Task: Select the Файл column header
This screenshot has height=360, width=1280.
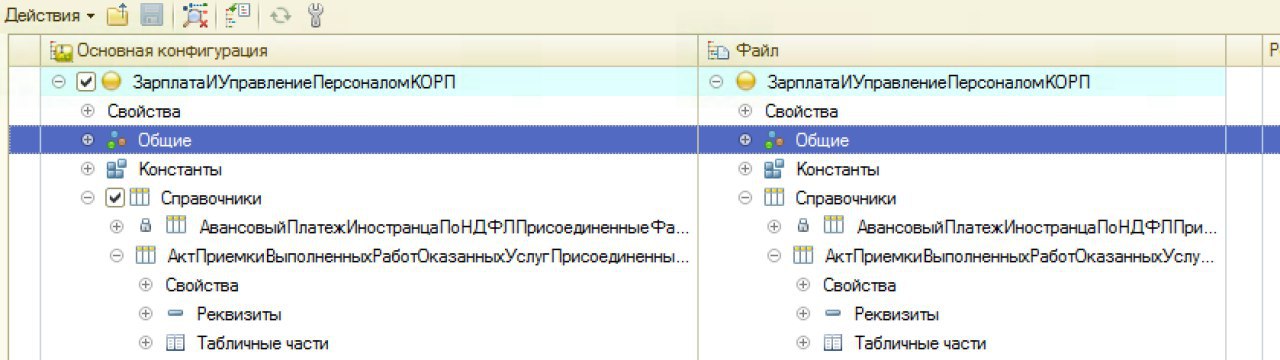Action: pyautogui.click(x=963, y=51)
